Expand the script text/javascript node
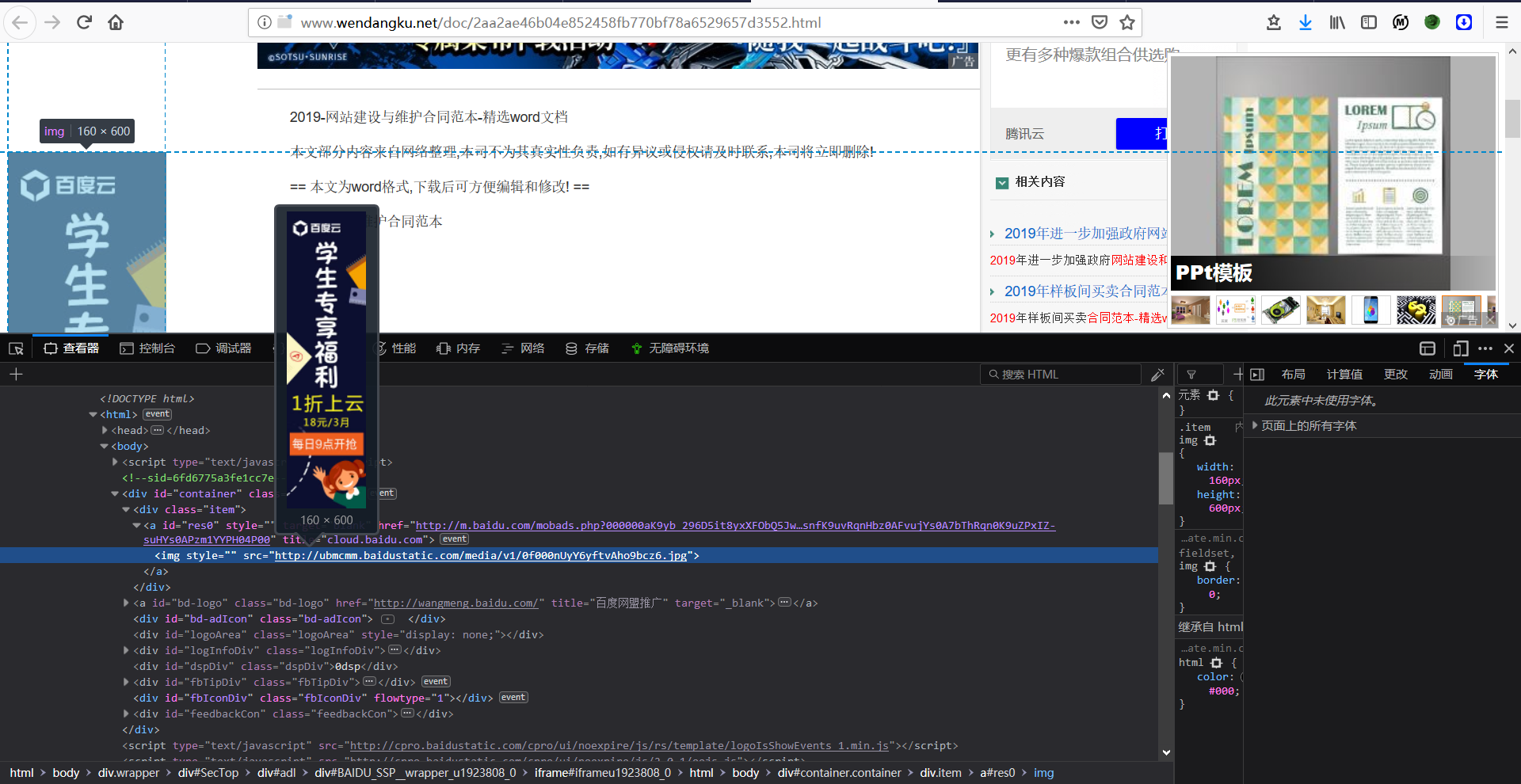 (116, 462)
